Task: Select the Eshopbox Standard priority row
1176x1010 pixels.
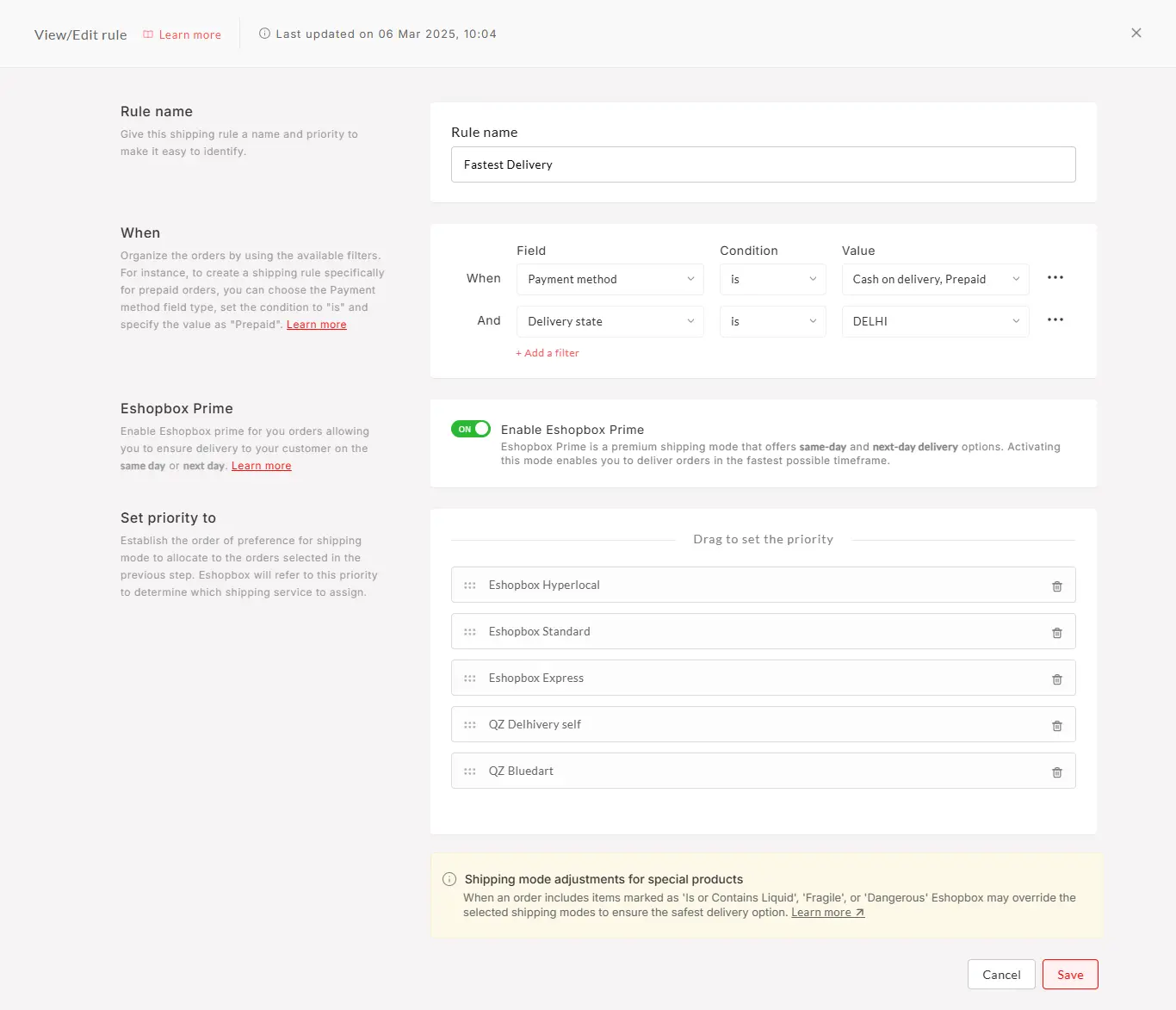Action: tap(764, 631)
